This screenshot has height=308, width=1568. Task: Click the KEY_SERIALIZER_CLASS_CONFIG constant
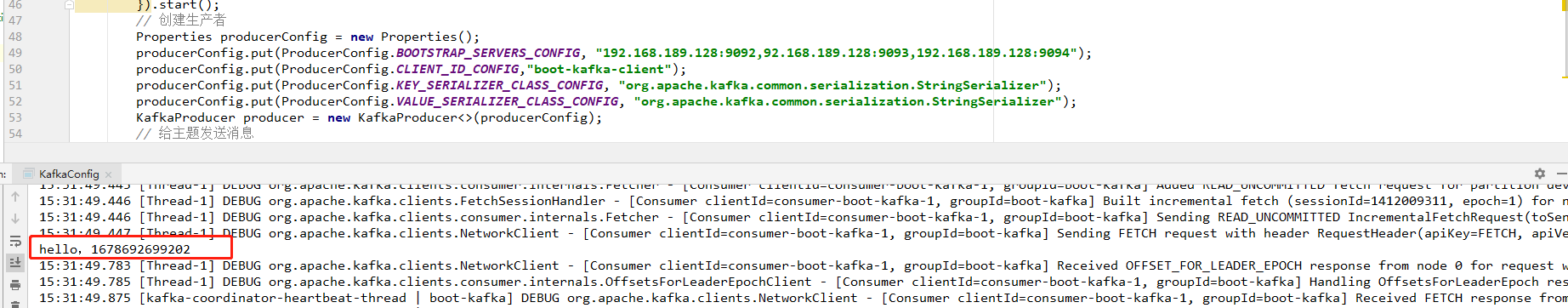coord(500,85)
